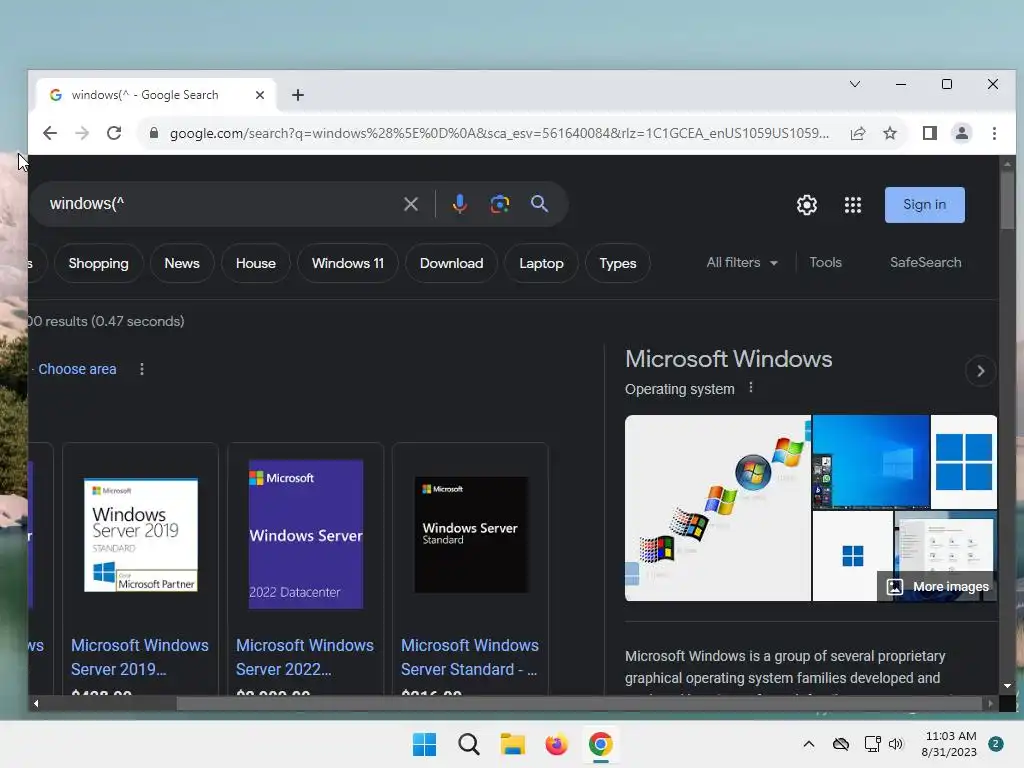Close the Google Search tab
Screen dimensions: 1024x768
[x=260, y=95]
